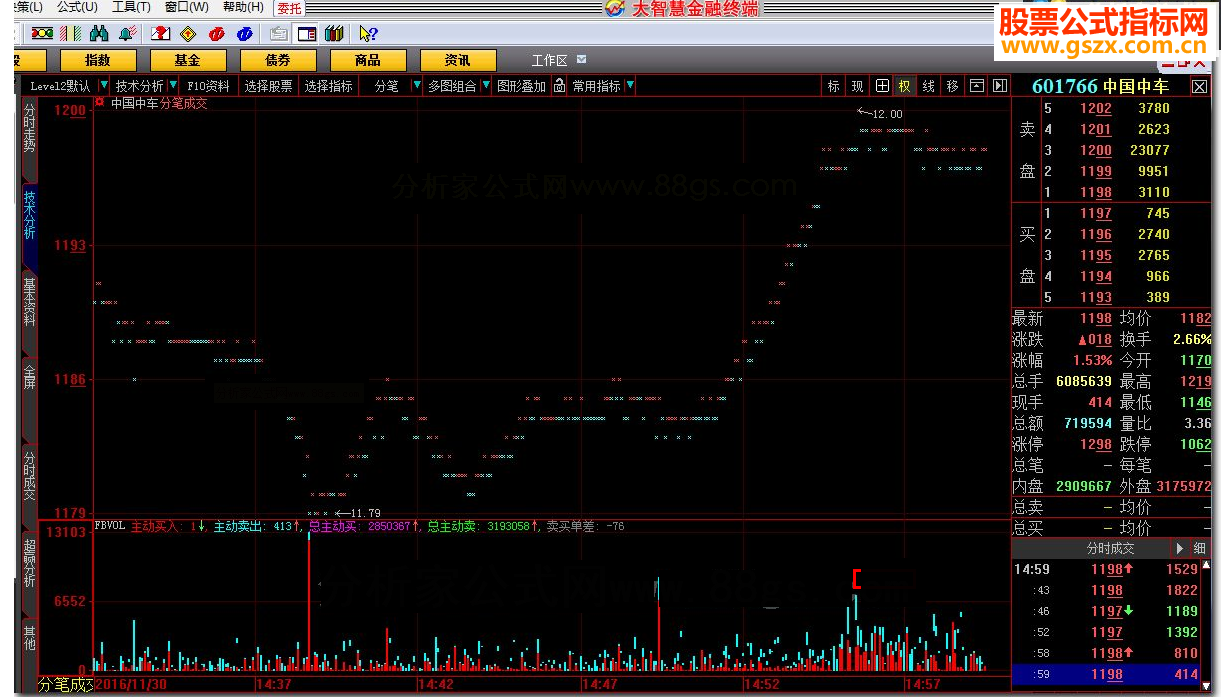Expand the 分笔 dropdown arrow

click(417, 86)
